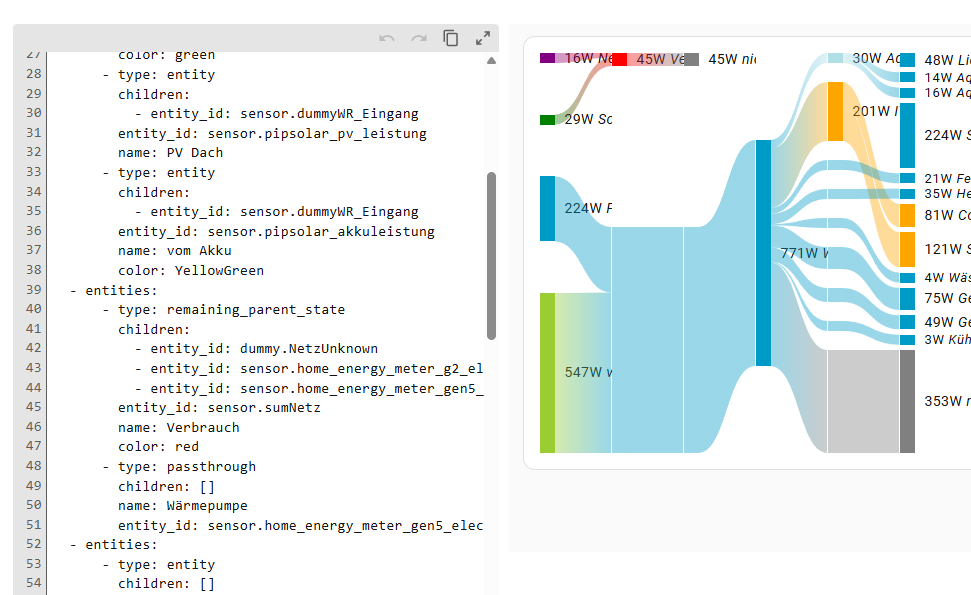The image size is (971, 595).
Task: Click the undo icon in editor toolbar
Action: click(x=387, y=38)
